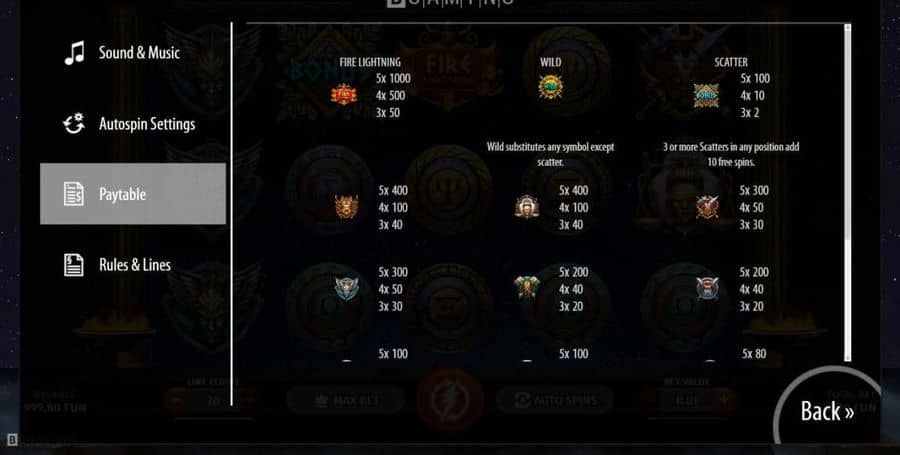Click the Scatters free spins description
Screen dimensions: 900x455
[x=731, y=154]
